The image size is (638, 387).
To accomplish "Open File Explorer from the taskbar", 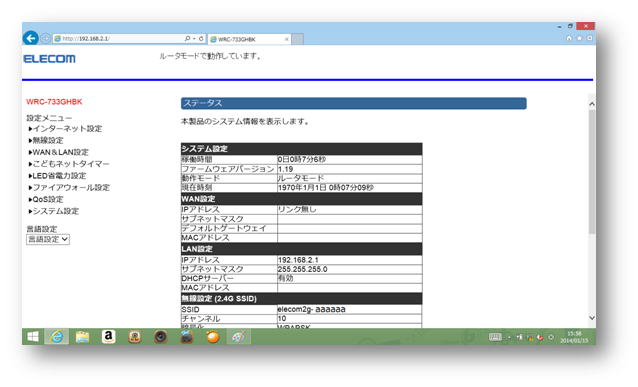I will point(82,337).
